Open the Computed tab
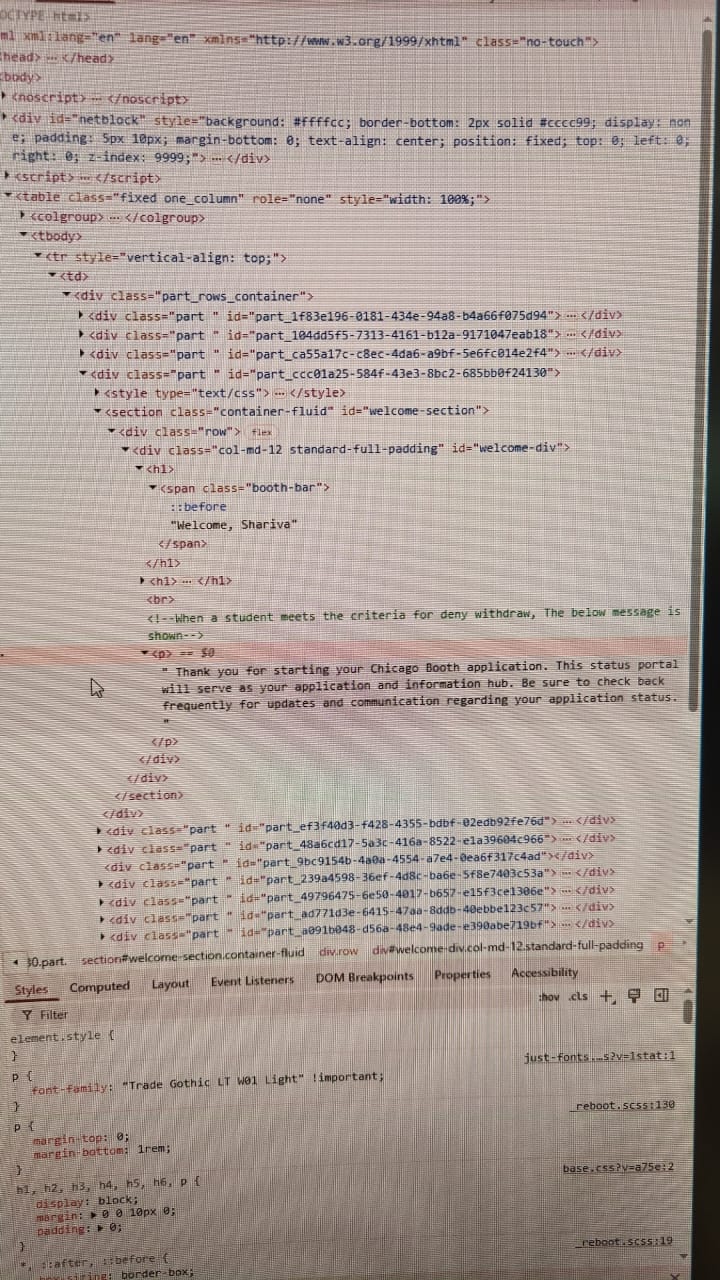This screenshot has width=720, height=1280. tap(100, 987)
